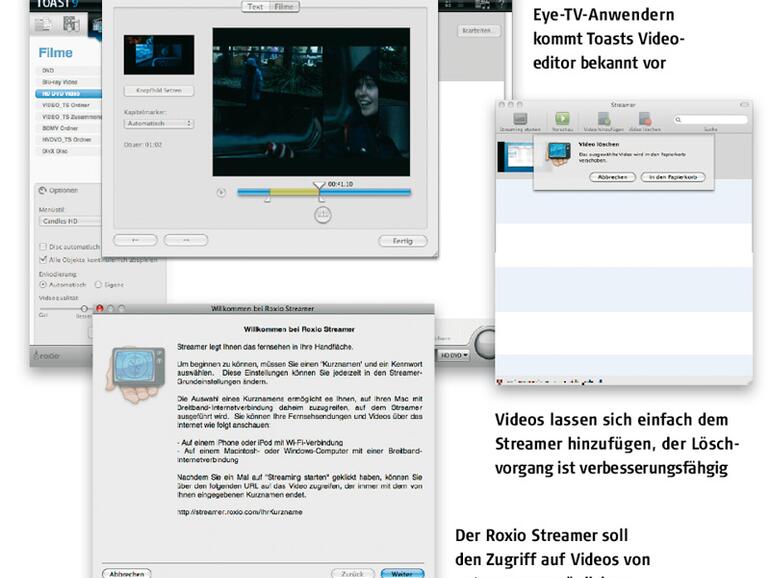Click the button image thumbnail in editor
This screenshot has width=770, height=578.
tap(159, 55)
